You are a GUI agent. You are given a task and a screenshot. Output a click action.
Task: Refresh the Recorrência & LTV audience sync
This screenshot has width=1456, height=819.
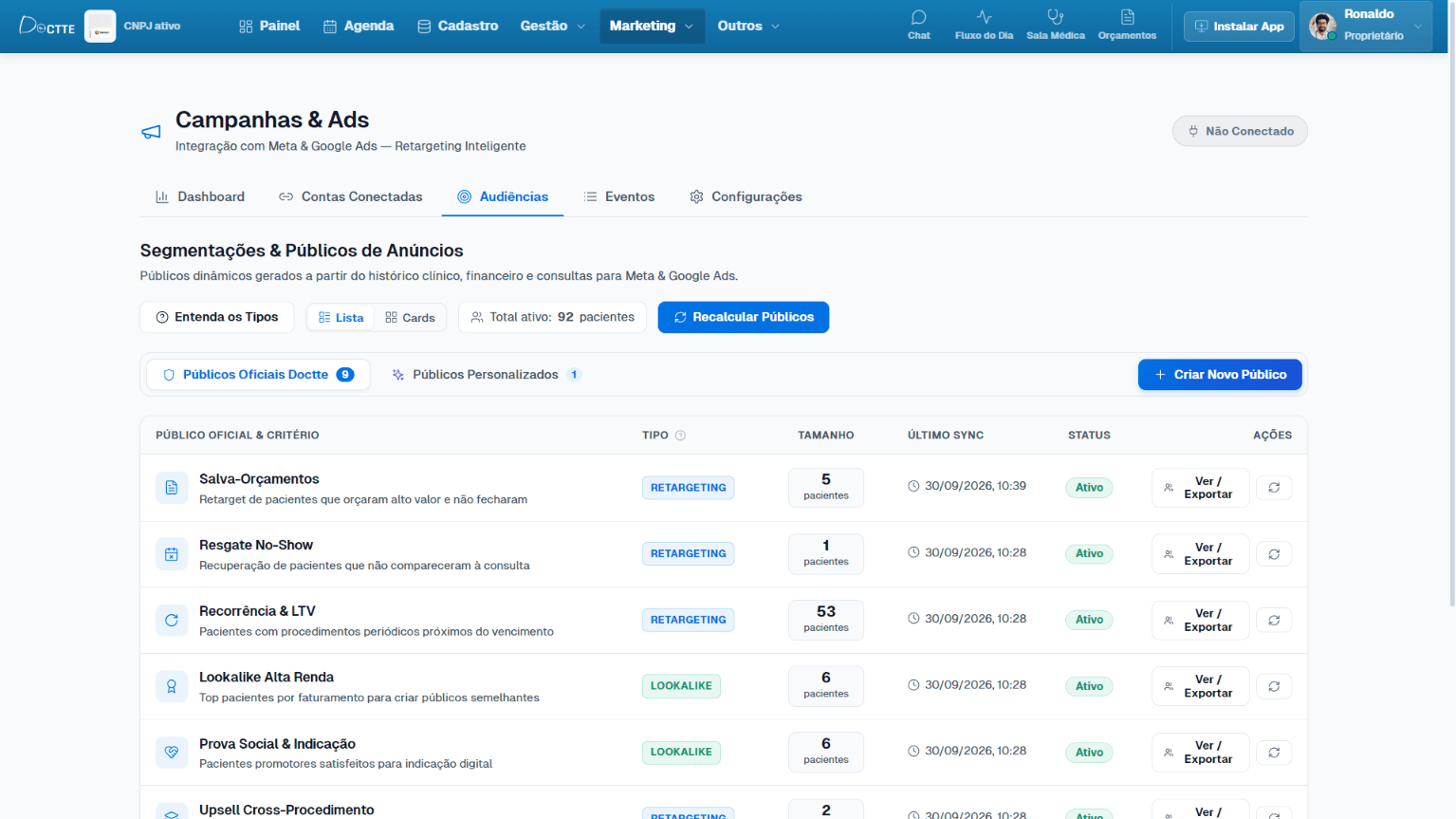(1274, 620)
